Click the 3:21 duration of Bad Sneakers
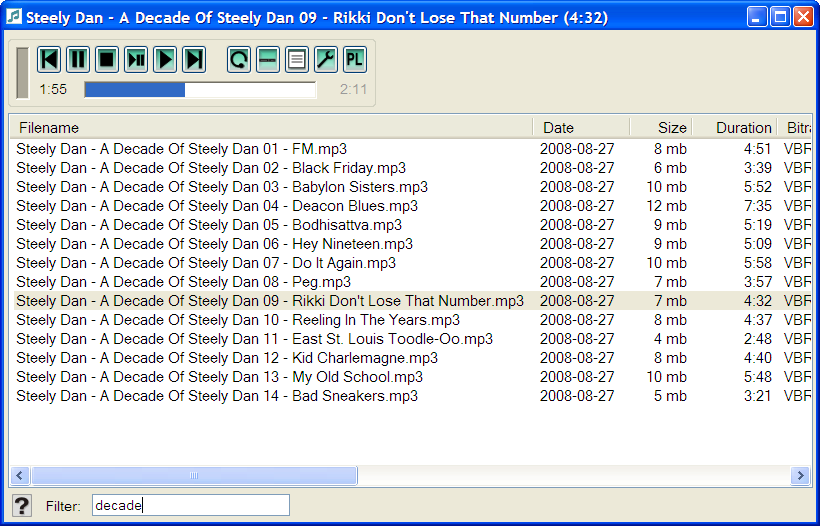The image size is (820, 526). pyautogui.click(x=758, y=396)
